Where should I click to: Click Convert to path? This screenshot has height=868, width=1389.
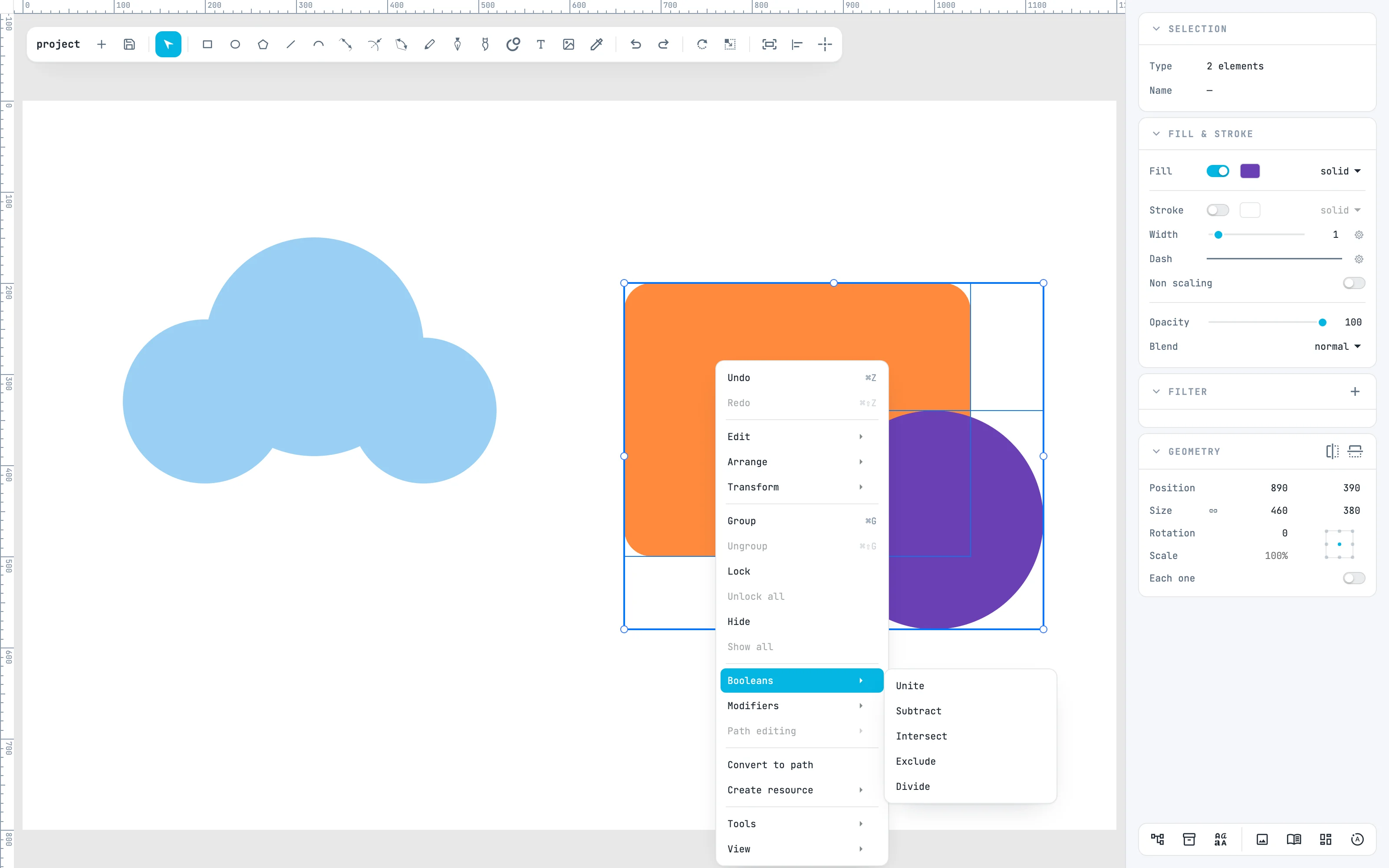tap(801, 765)
